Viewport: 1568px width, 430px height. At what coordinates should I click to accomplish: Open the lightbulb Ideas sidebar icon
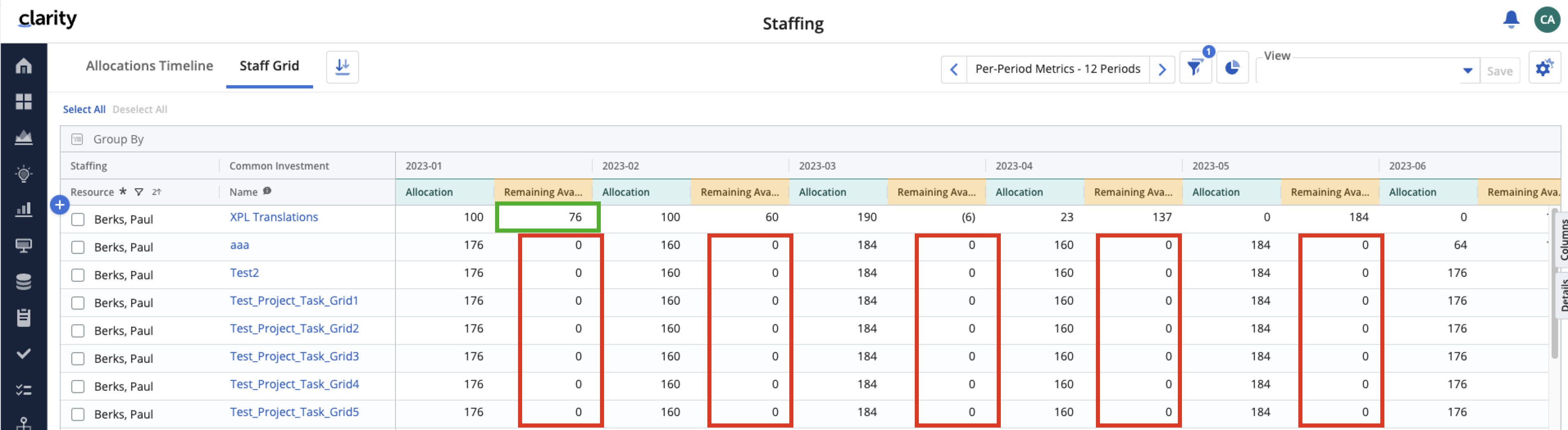[24, 174]
